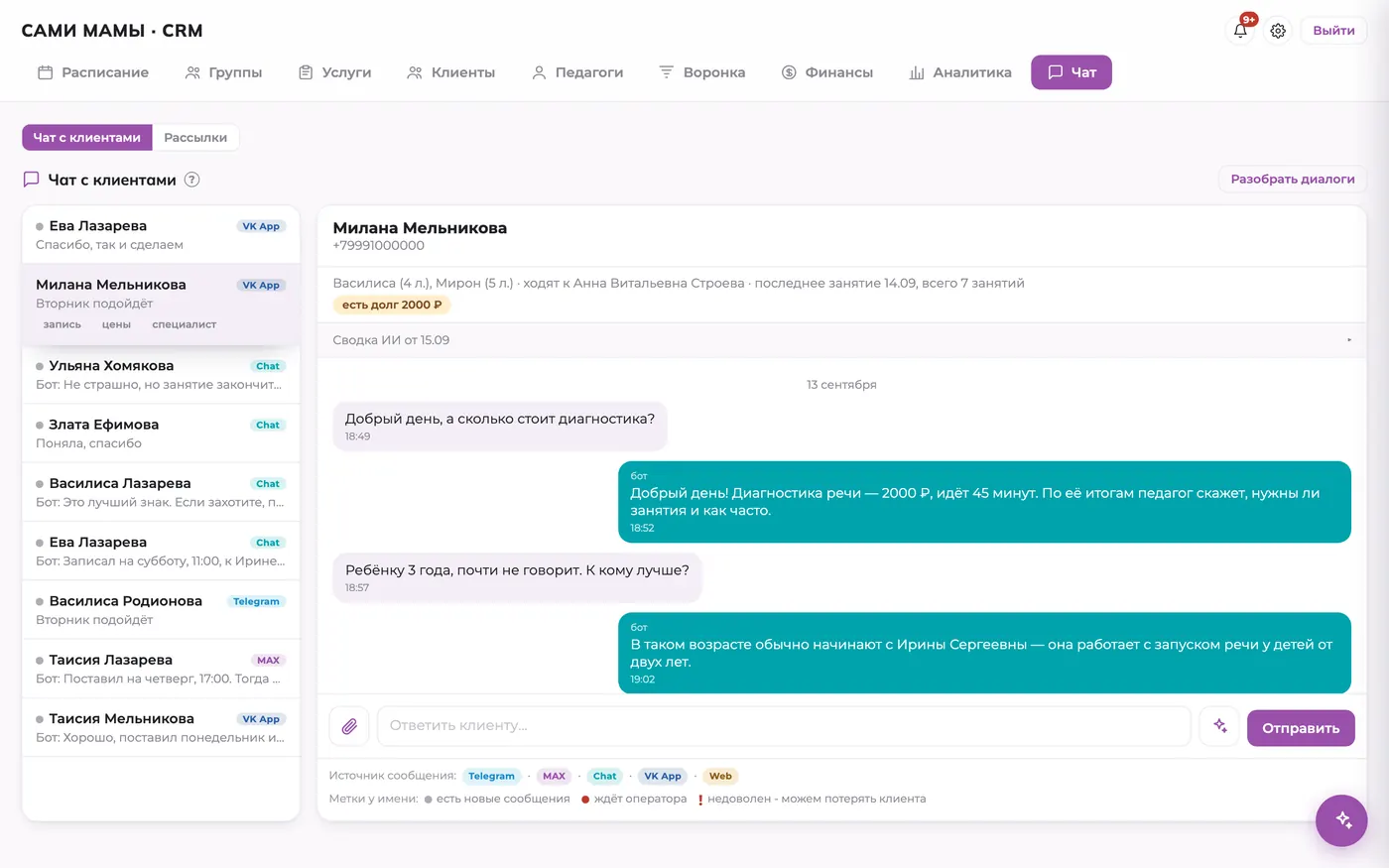Click bot reply about Диагностика речи 2000 ₽

(x=984, y=502)
